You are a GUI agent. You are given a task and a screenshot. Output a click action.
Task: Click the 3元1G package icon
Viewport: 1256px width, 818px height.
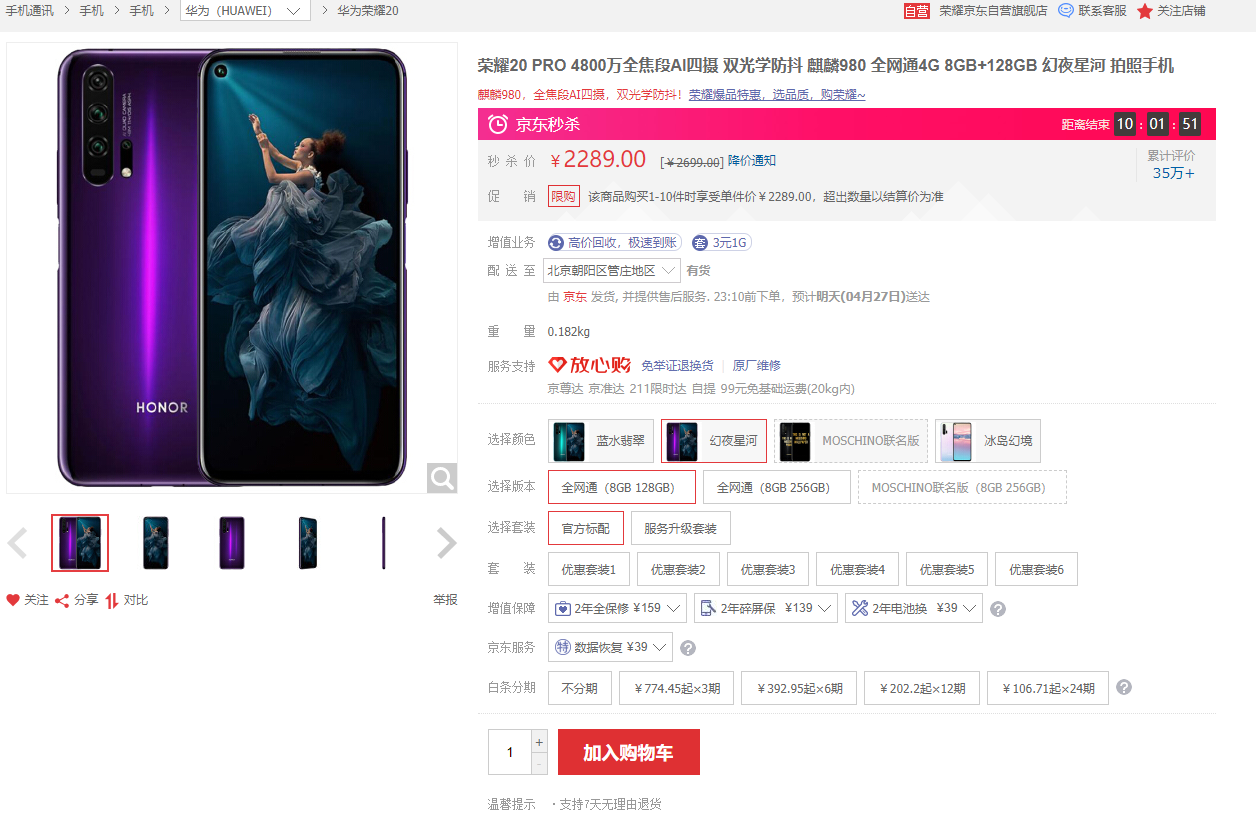[700, 242]
